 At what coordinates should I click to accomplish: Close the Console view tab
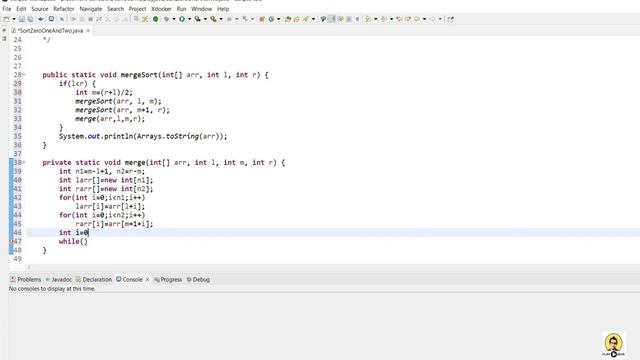(147, 280)
